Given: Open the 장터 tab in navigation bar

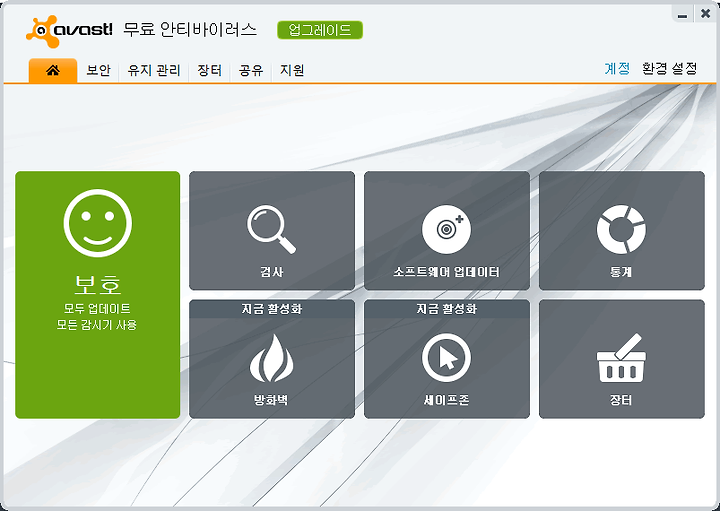Looking at the screenshot, I should pos(209,70).
